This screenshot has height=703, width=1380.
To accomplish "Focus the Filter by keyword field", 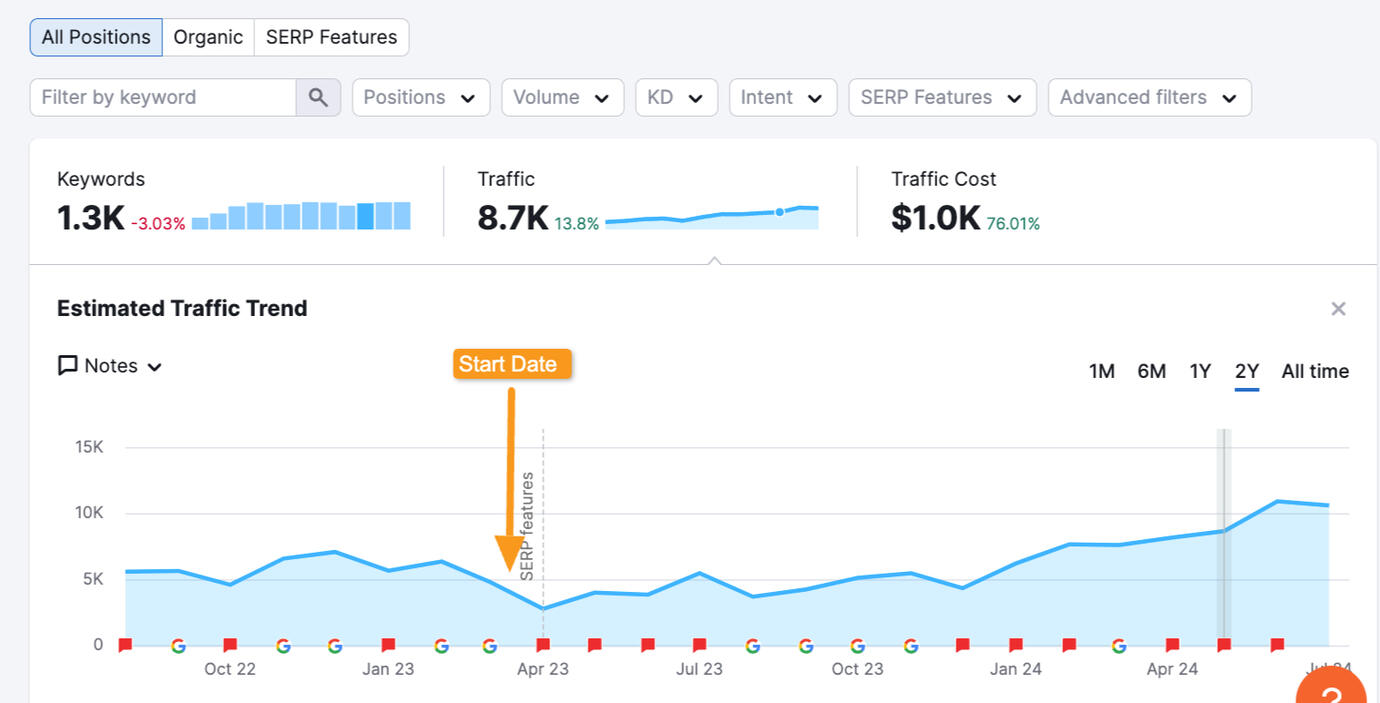I will 163,97.
